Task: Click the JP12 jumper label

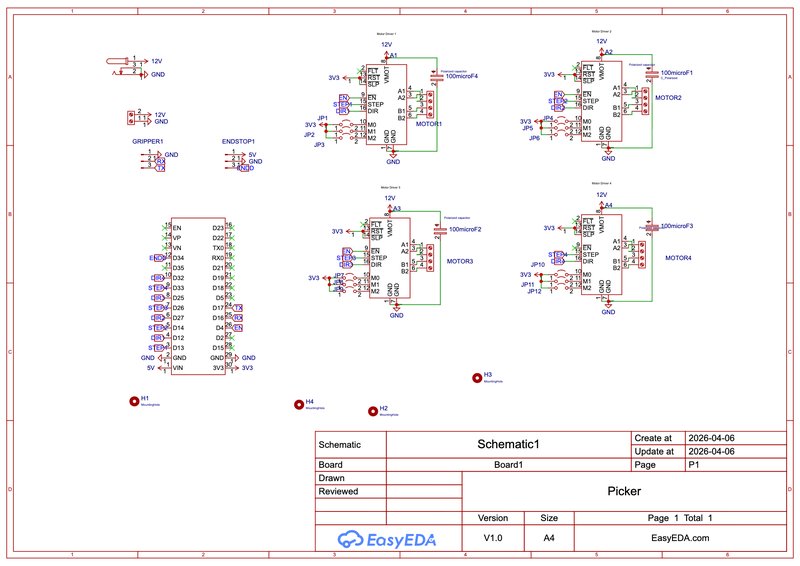Action: [534, 291]
